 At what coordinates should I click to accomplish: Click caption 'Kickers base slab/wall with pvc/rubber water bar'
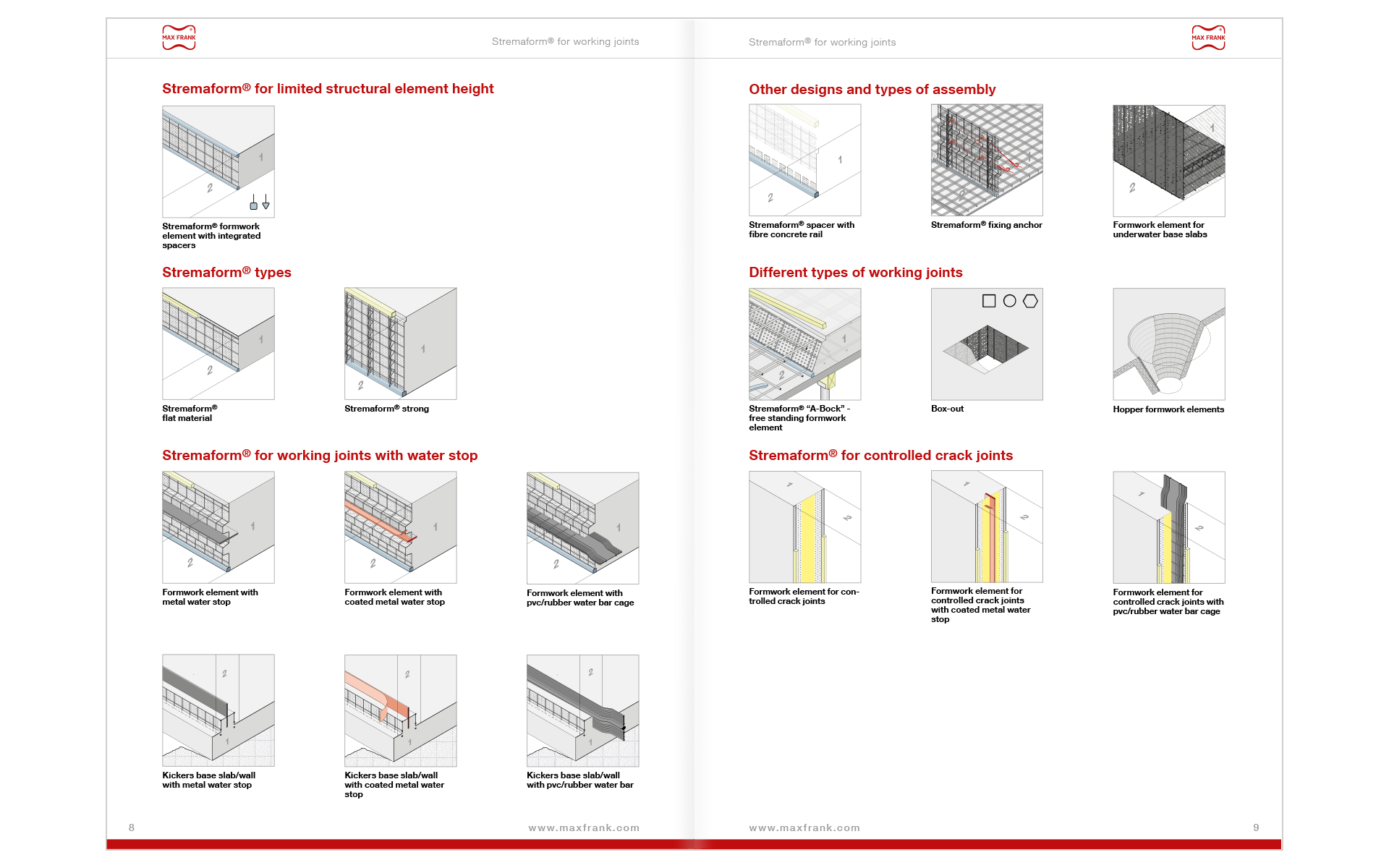pos(579,780)
